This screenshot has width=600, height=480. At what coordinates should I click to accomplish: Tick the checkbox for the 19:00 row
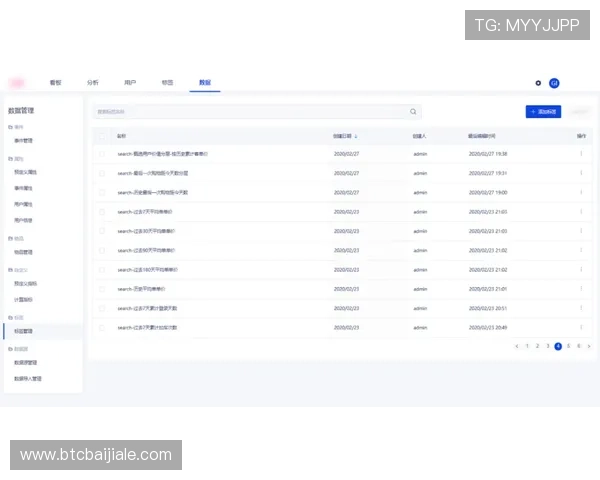click(x=102, y=193)
